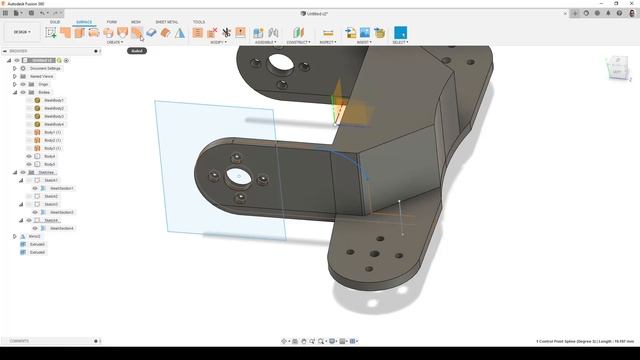
Task: Hide the Bodies folder
Action: (x=23, y=92)
